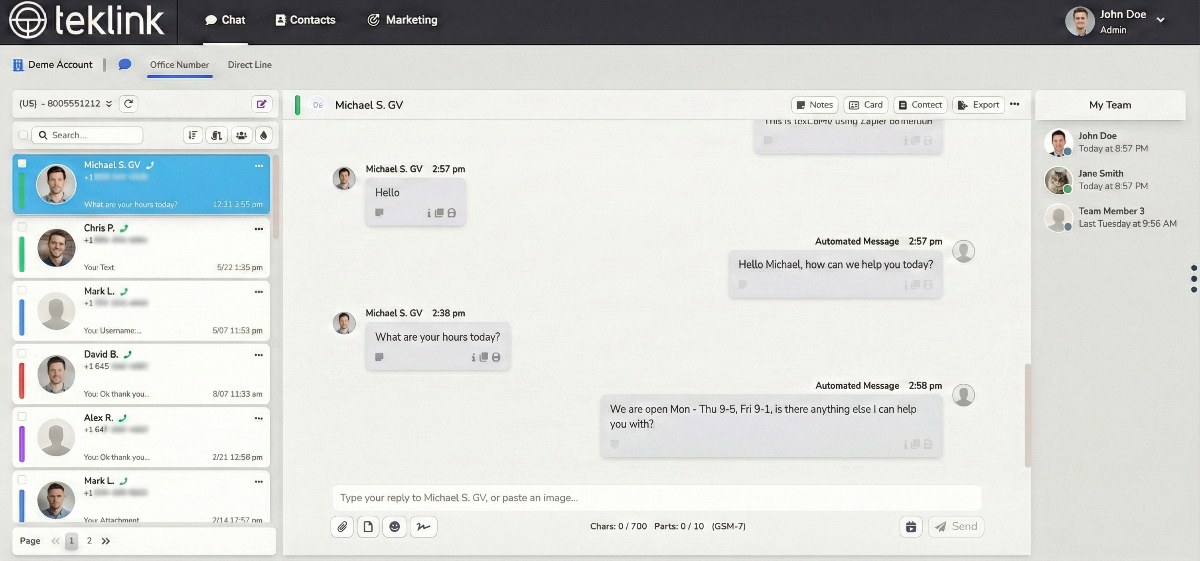Viewport: 1200px width, 561px height.
Task: Check the box for David B. conversation
Action: [22, 352]
